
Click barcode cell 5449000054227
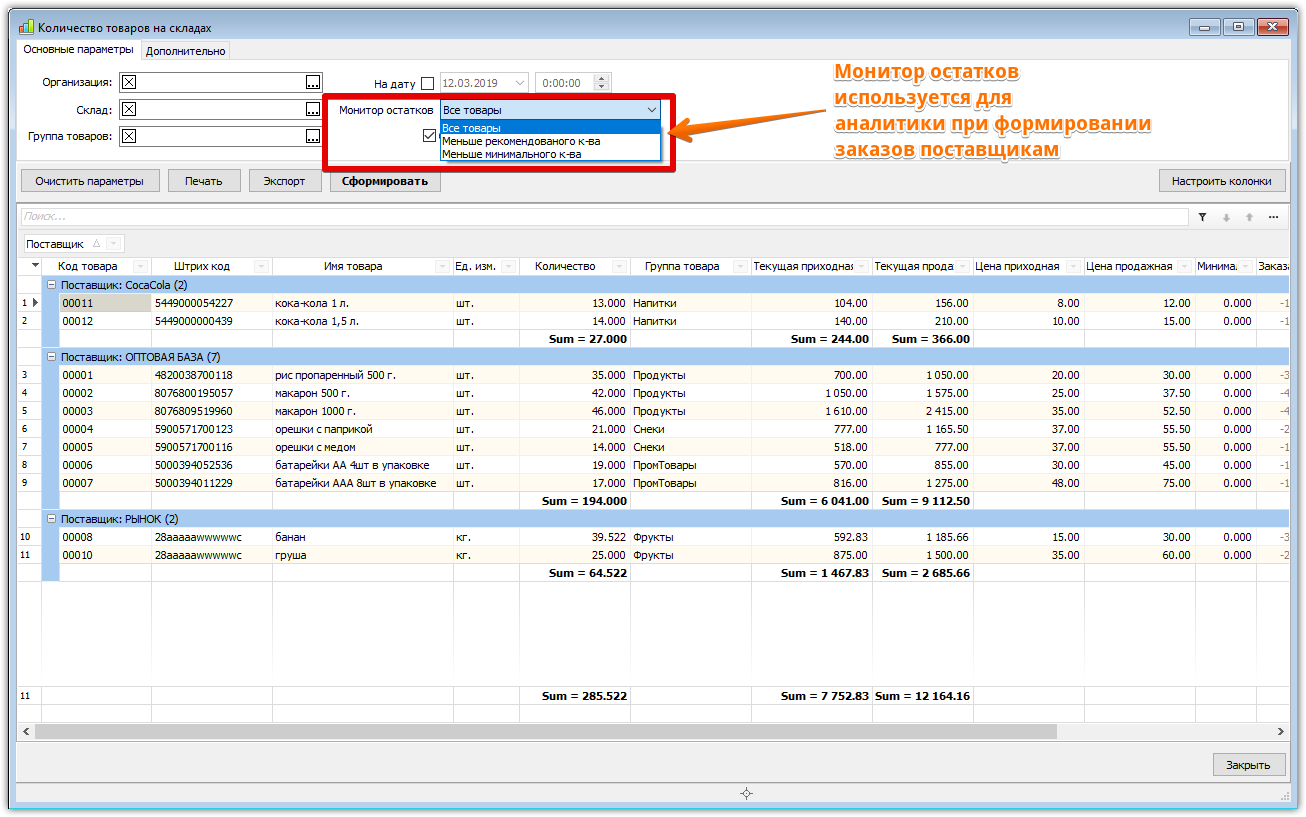click(212, 303)
